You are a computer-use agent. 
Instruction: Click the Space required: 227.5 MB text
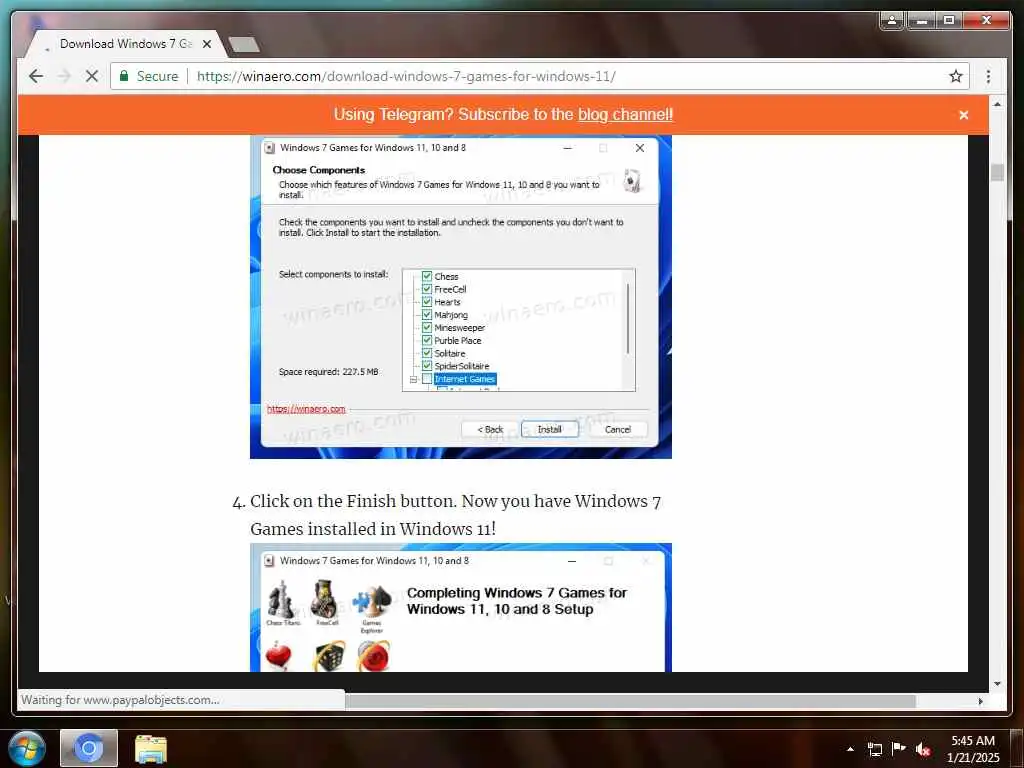point(328,372)
